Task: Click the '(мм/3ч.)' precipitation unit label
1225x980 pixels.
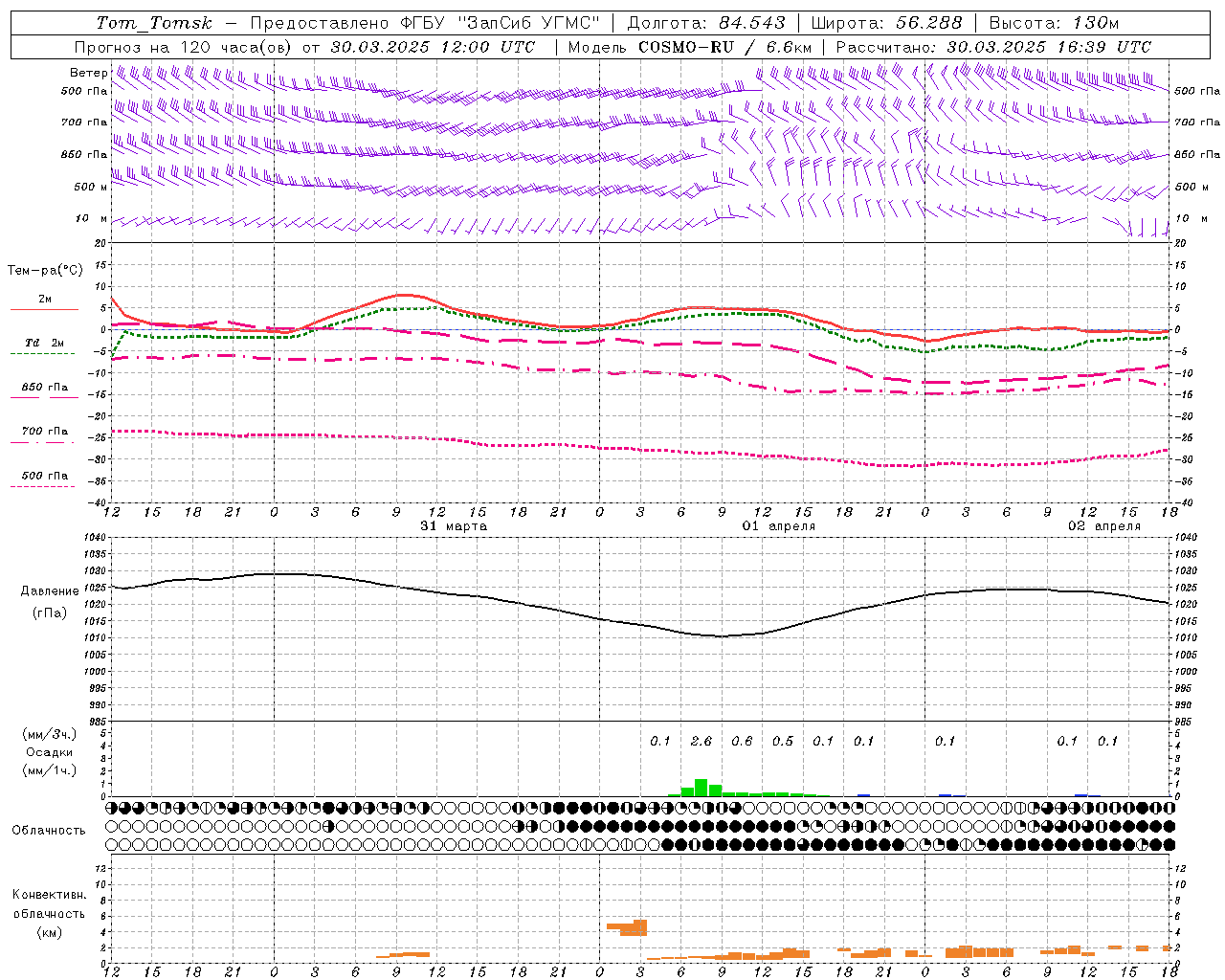Action: pos(49,734)
